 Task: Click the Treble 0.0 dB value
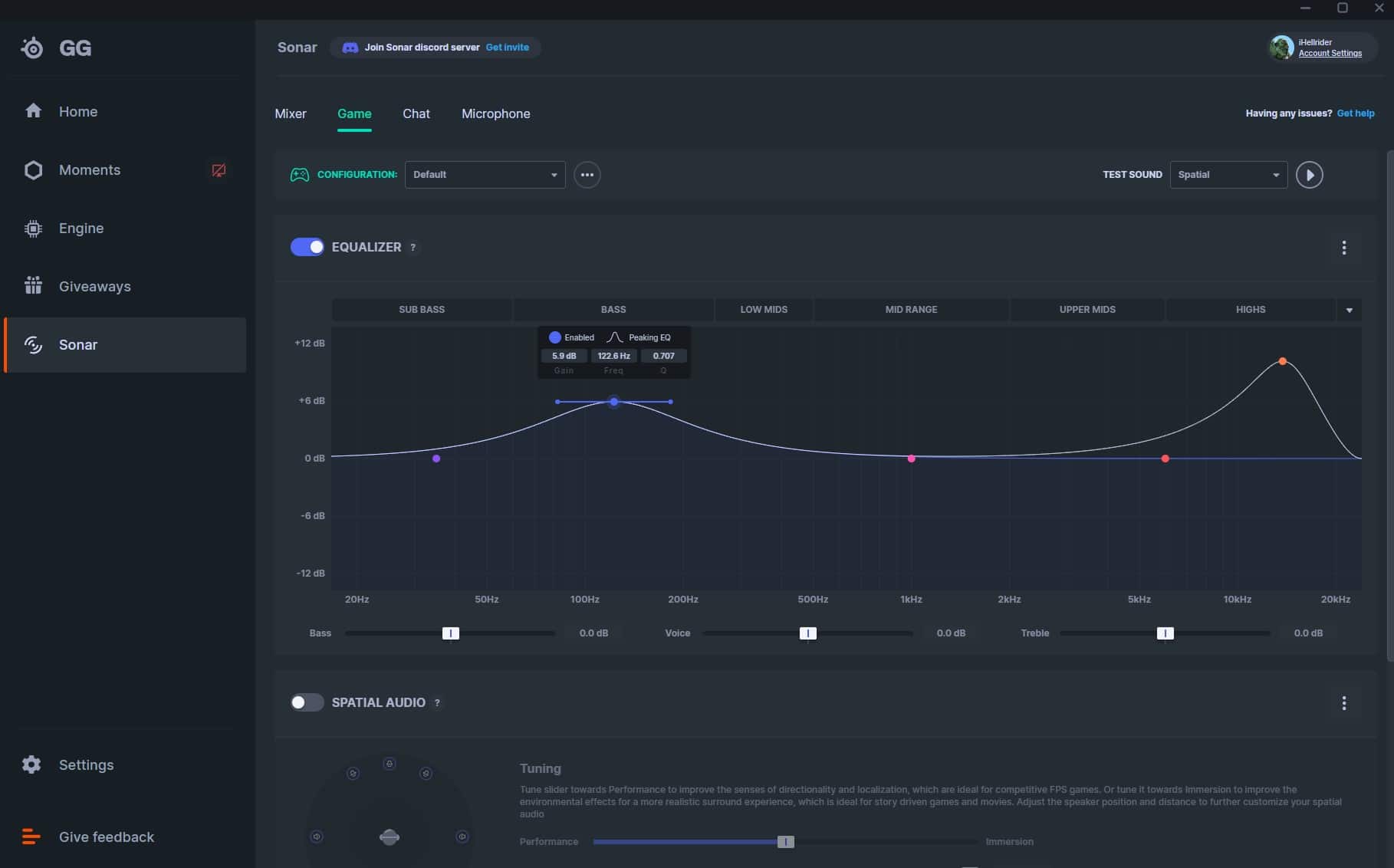point(1308,633)
